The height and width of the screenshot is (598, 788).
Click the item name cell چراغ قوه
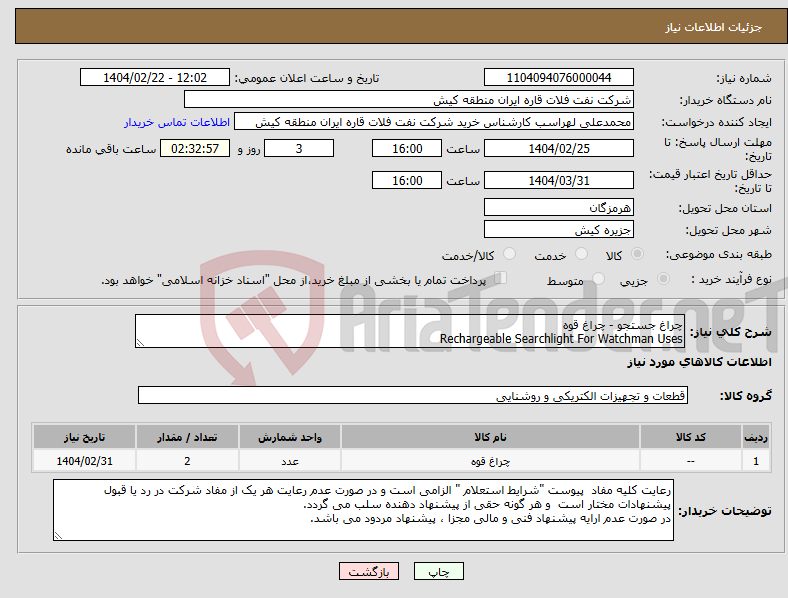[x=490, y=461]
